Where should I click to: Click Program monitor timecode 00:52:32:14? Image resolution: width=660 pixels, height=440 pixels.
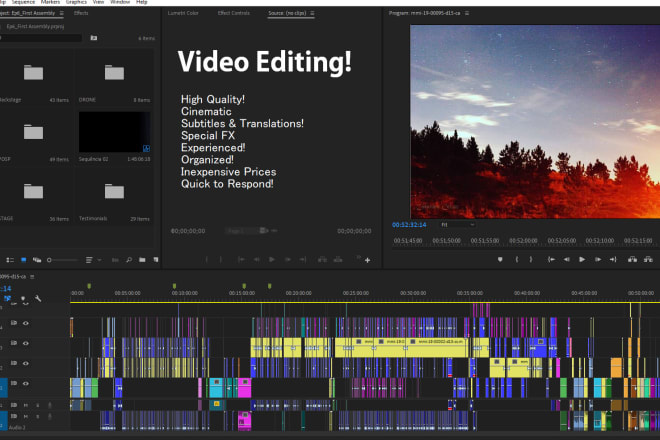click(409, 225)
